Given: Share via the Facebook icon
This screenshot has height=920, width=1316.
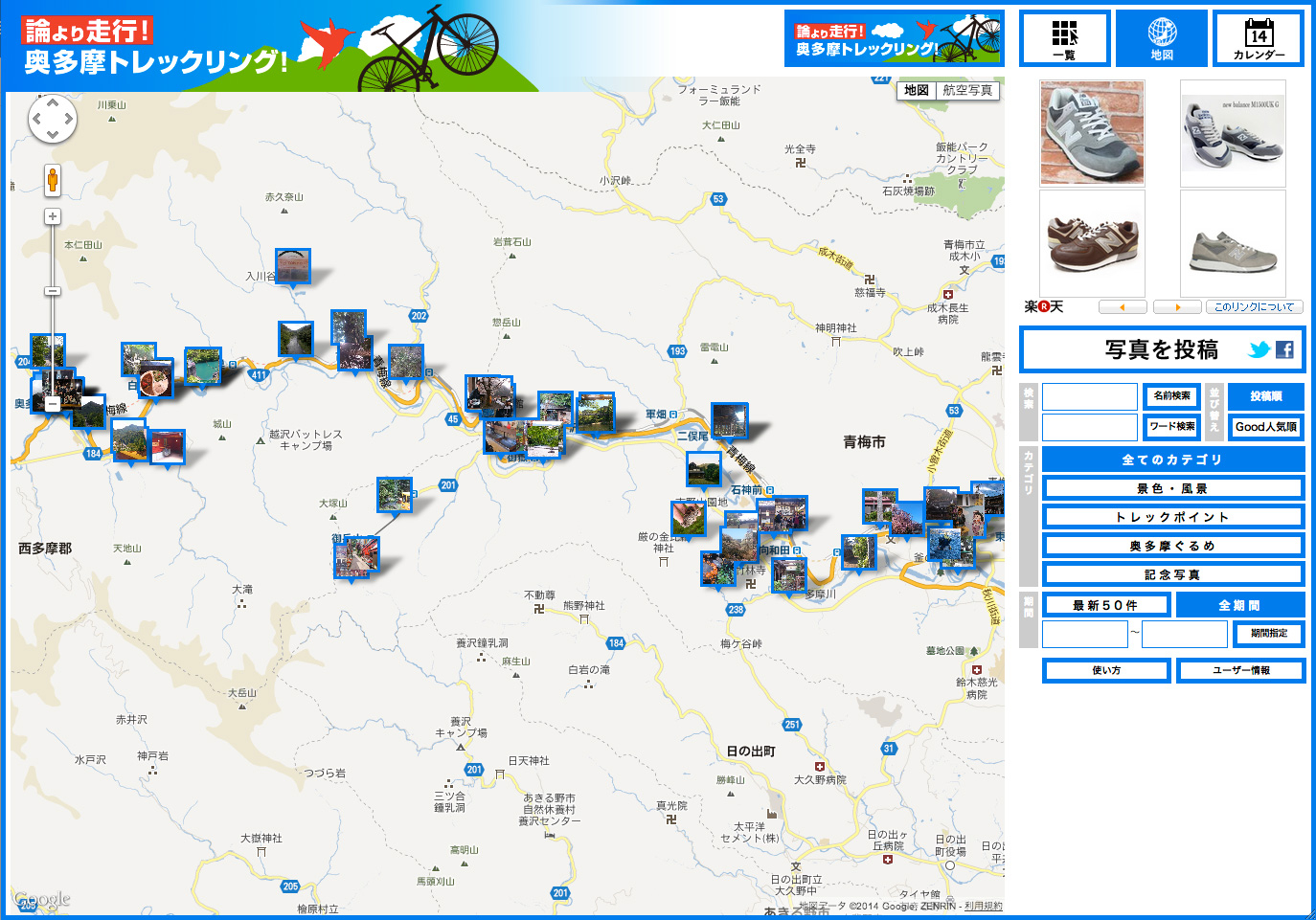Looking at the screenshot, I should (1284, 349).
